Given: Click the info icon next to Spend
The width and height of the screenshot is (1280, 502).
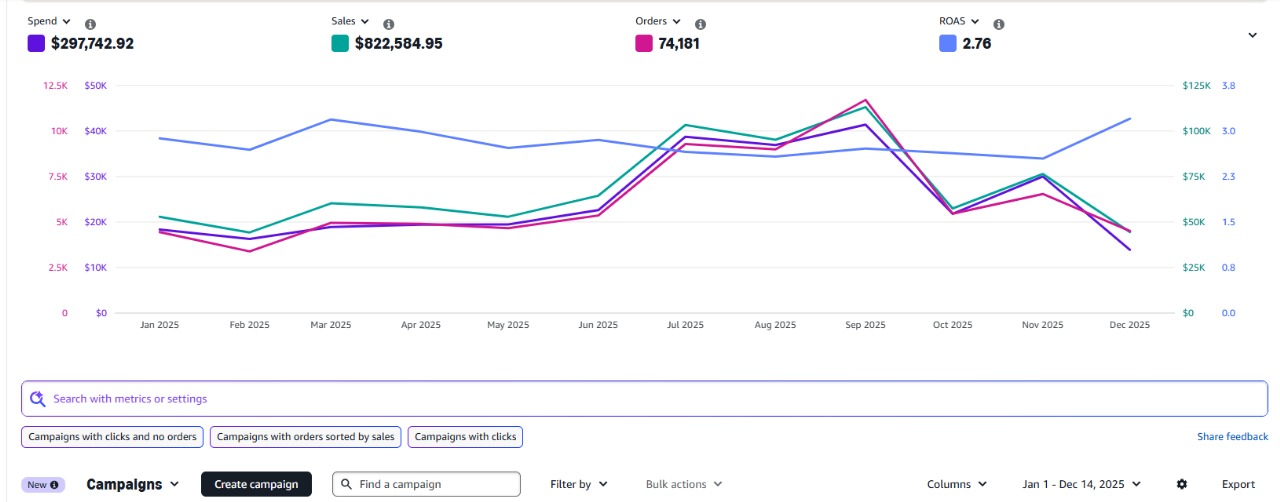Looking at the screenshot, I should pos(90,24).
